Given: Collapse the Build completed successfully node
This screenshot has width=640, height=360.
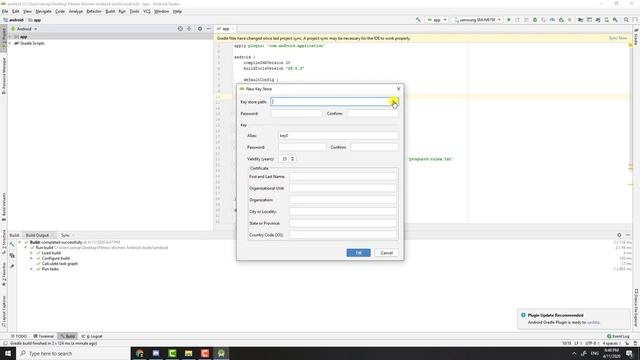Looking at the screenshot, I should pyautogui.click(x=20, y=242).
